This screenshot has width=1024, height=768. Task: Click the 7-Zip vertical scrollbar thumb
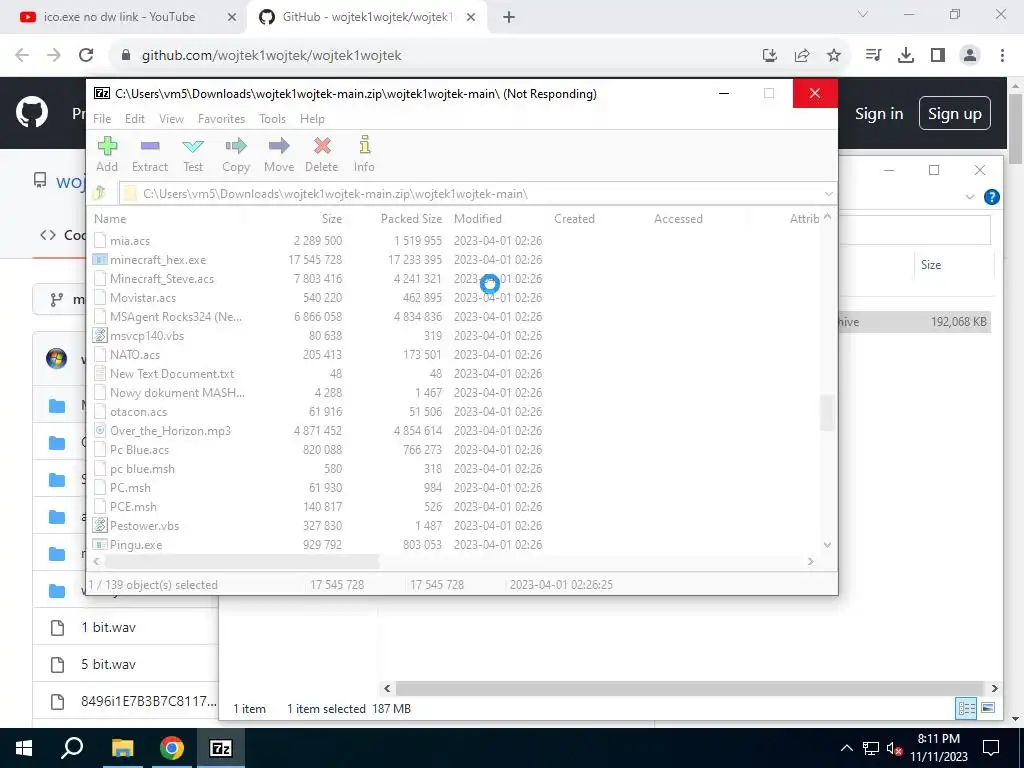[x=827, y=412]
